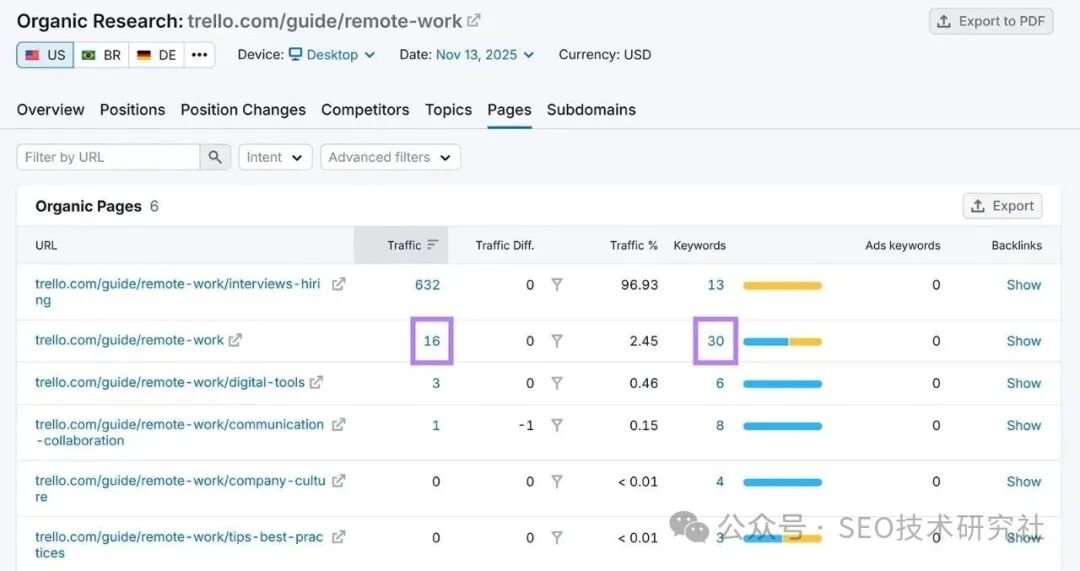Click keywords count 6 in digital-tools row
The width and height of the screenshot is (1080, 571).
pyautogui.click(x=720, y=383)
